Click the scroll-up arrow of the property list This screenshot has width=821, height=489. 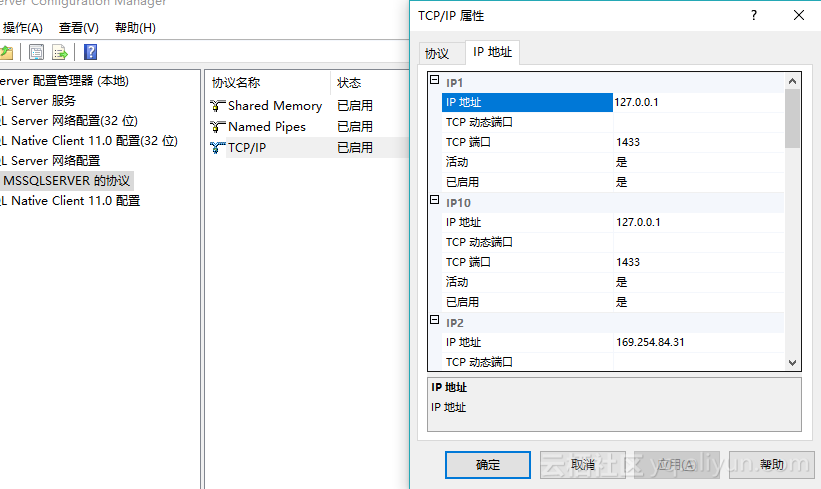tap(792, 81)
